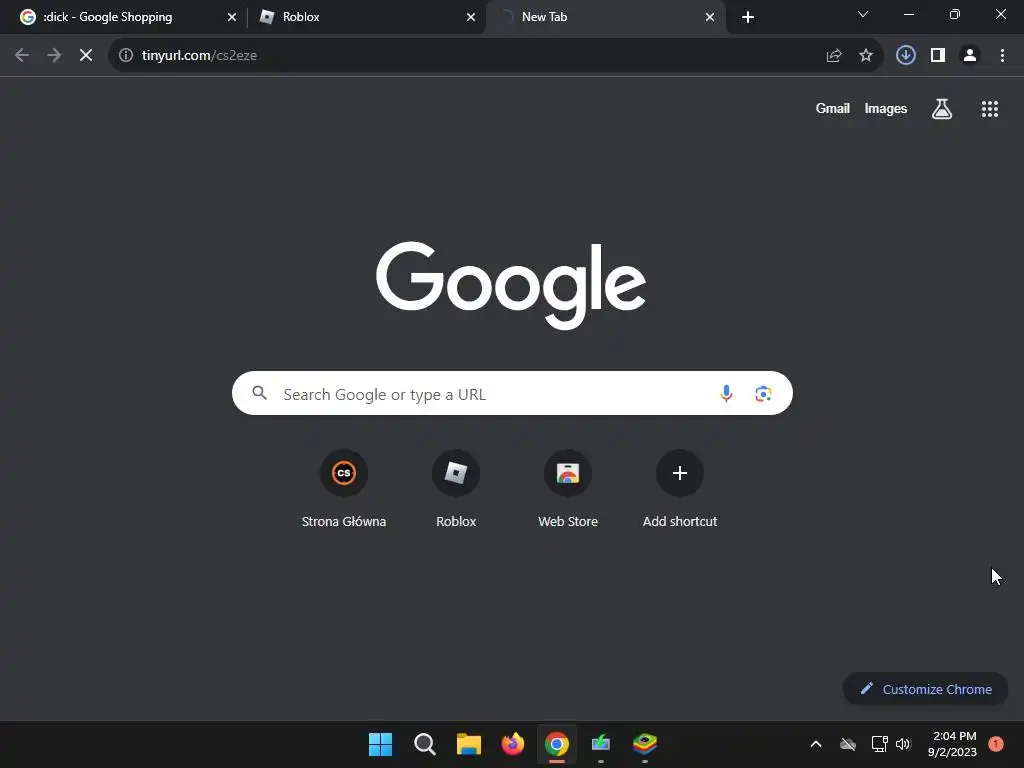The image size is (1024, 768).
Task: Expand the tab search chevron
Action: [863, 14]
